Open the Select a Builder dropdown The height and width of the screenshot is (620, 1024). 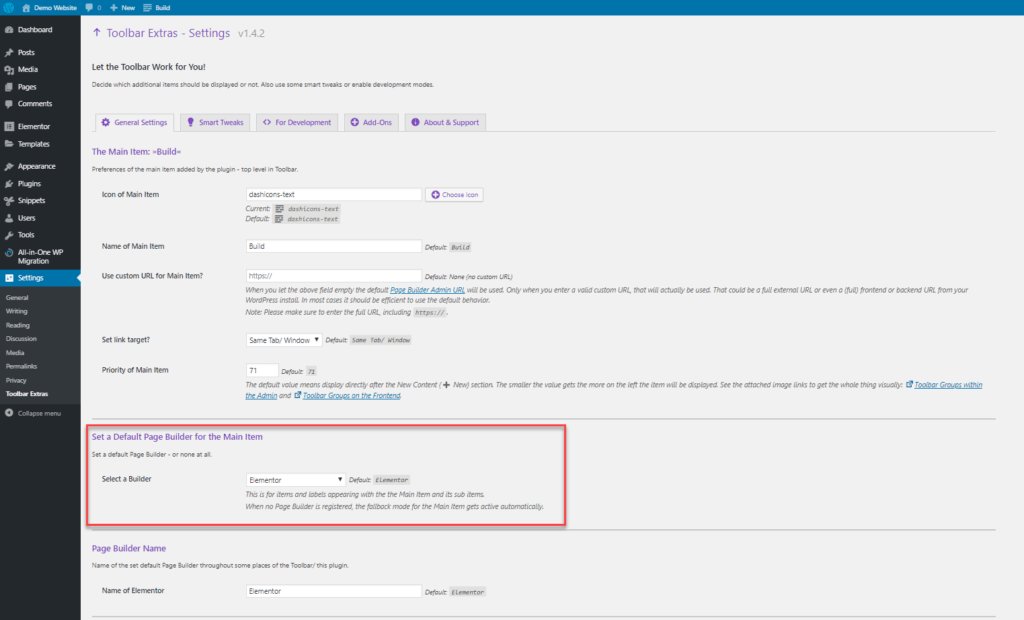(295, 480)
